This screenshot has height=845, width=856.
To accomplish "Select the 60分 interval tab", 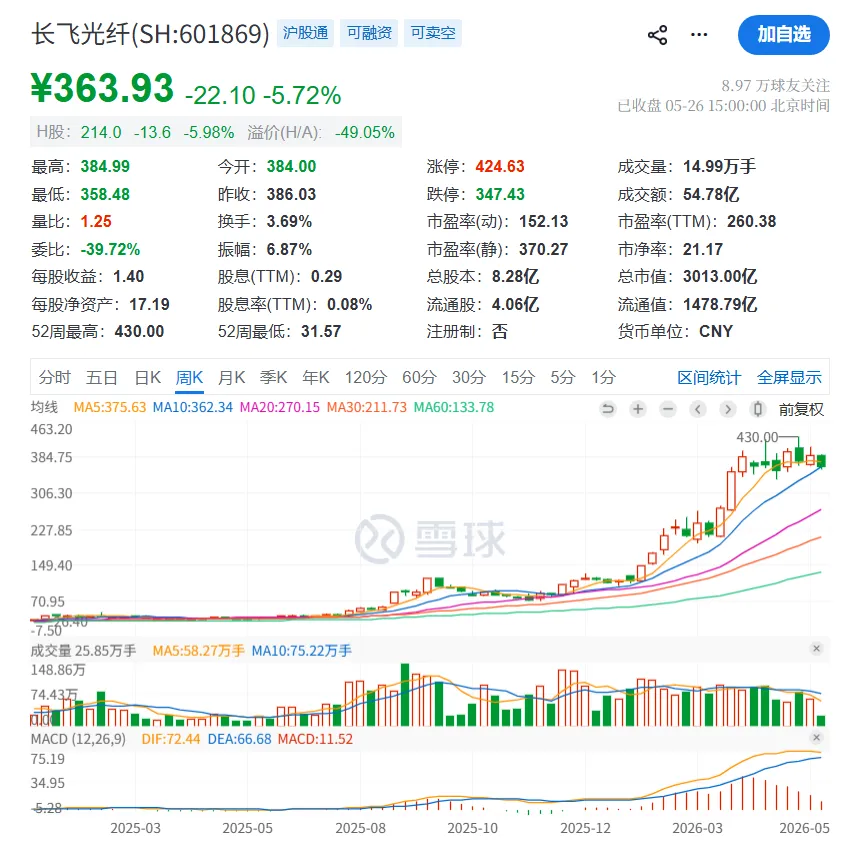I will coord(419,377).
